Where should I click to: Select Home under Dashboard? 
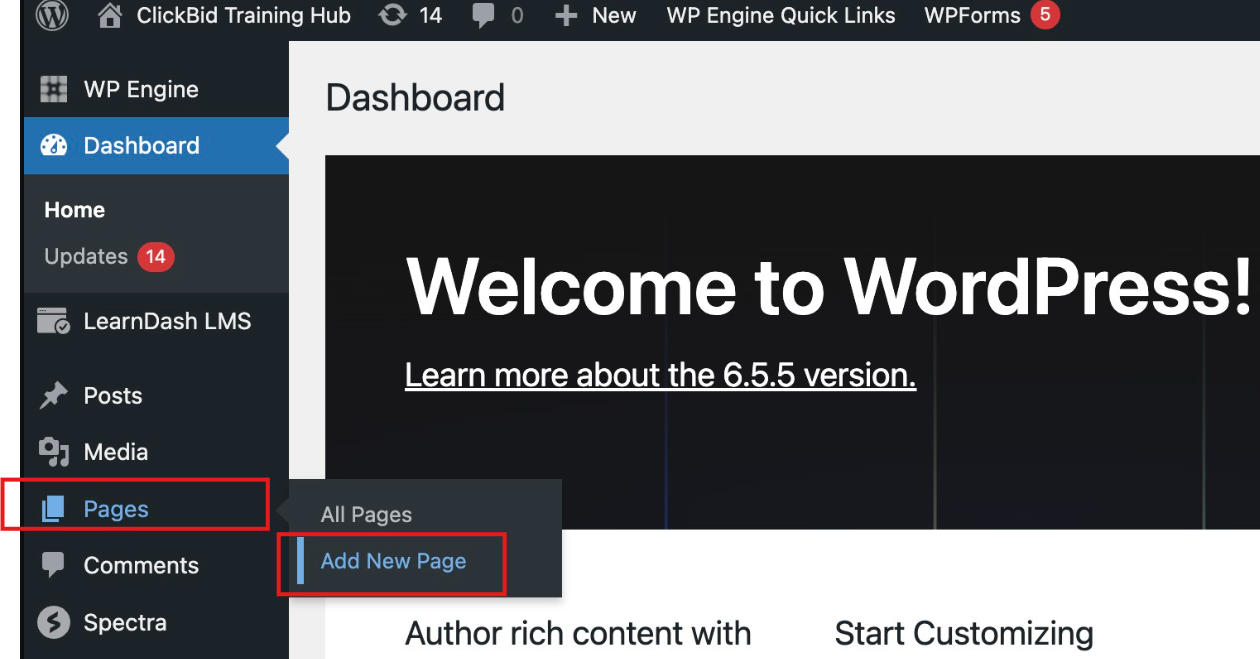tap(75, 210)
